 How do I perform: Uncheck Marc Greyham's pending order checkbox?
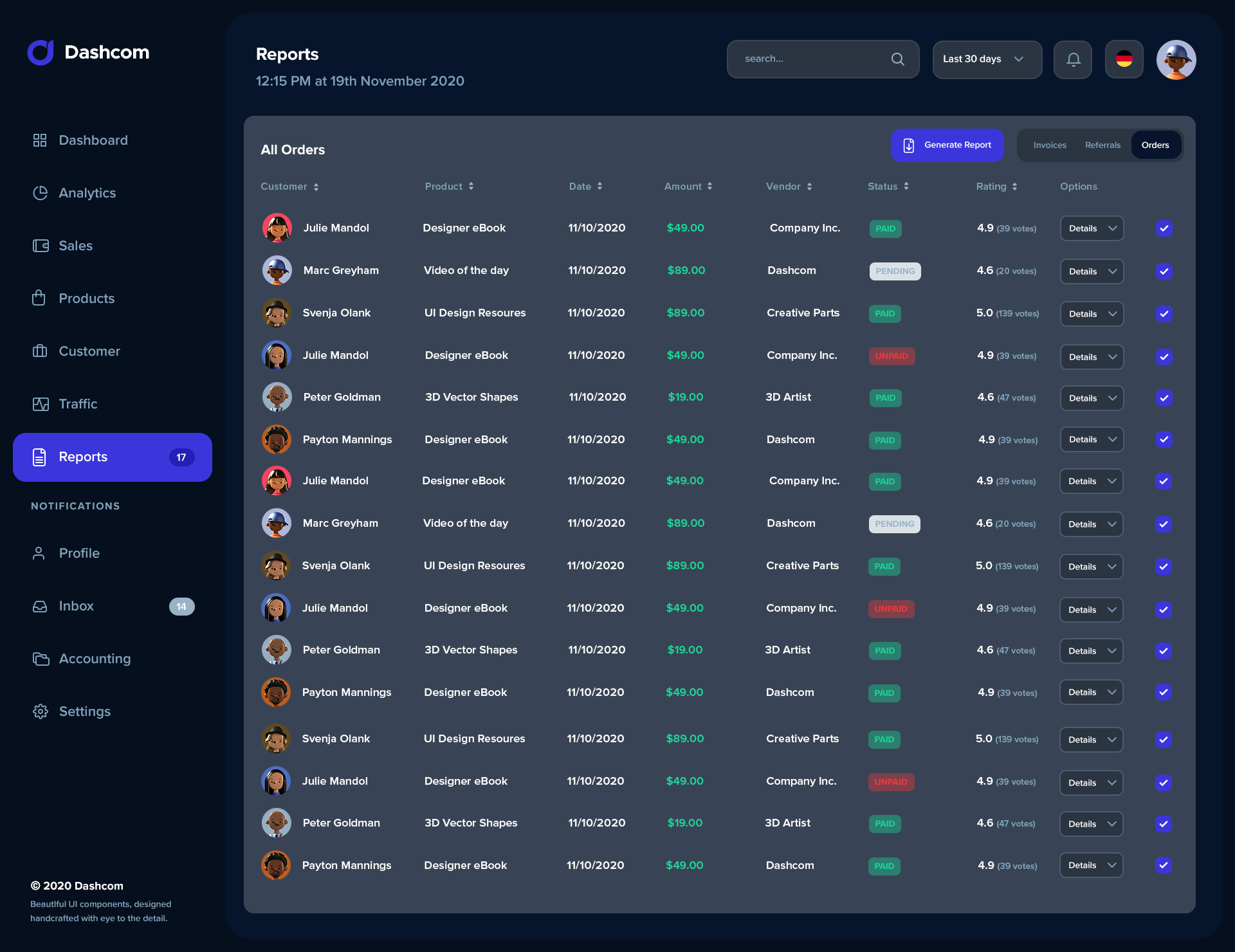point(1164,271)
